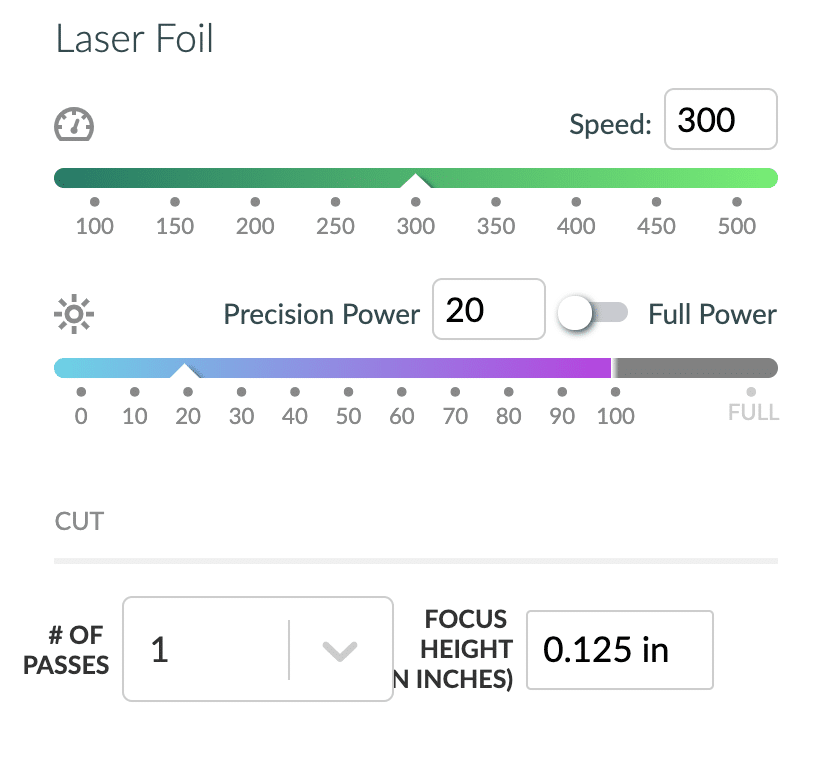This screenshot has width=824, height=768.
Task: Select the 100 power tick
Action: pyautogui.click(x=615, y=392)
